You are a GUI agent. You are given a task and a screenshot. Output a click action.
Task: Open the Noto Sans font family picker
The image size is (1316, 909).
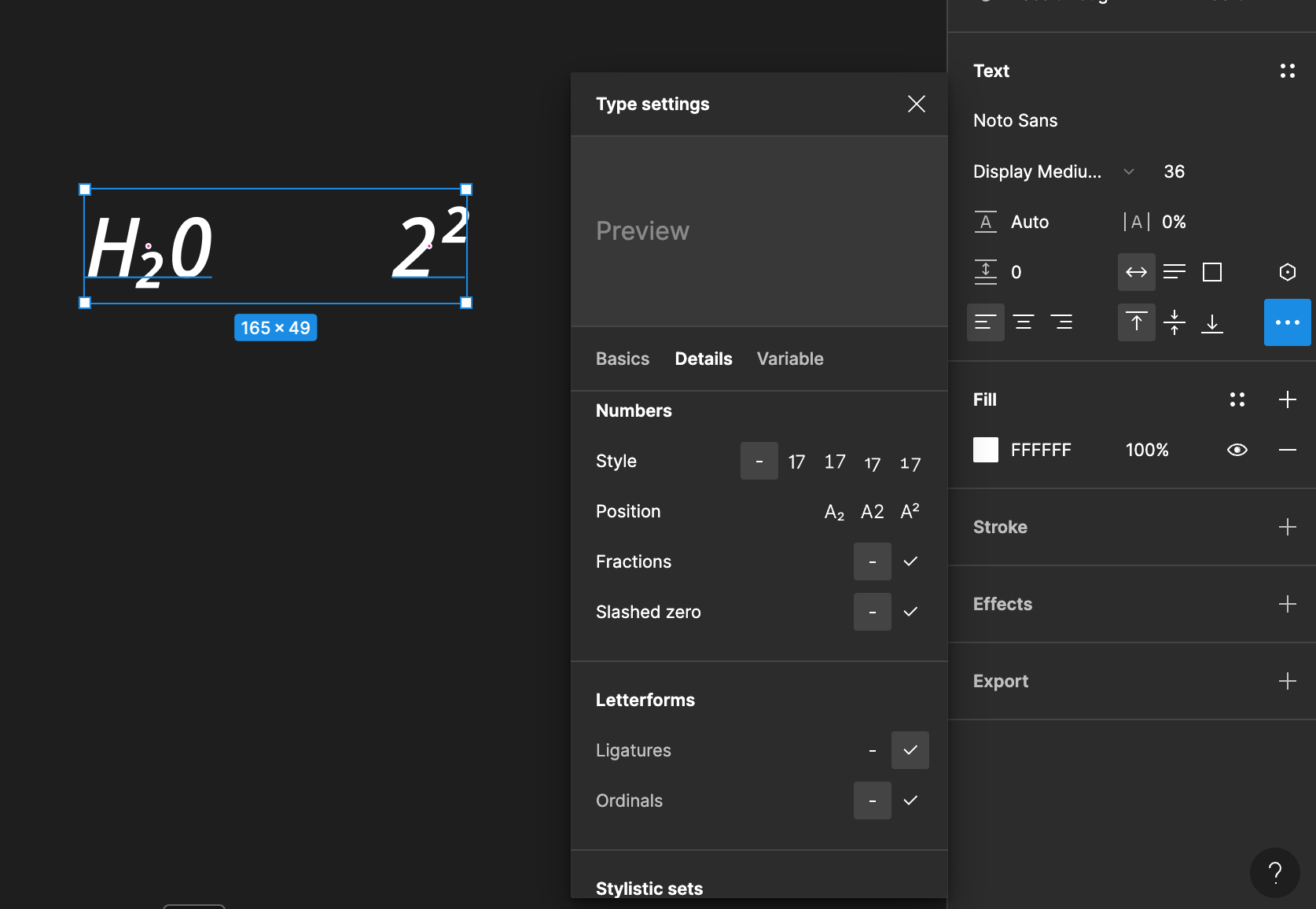(1015, 120)
